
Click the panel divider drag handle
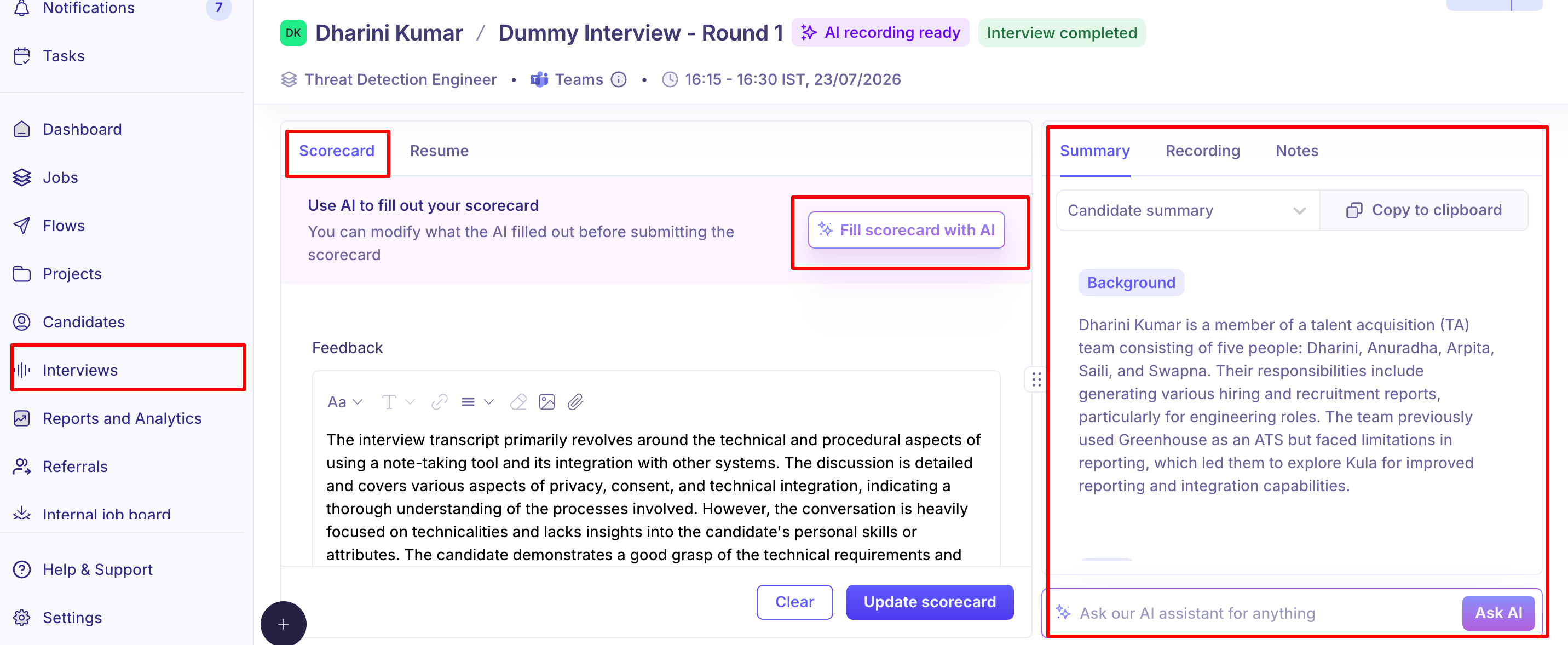click(x=1036, y=379)
